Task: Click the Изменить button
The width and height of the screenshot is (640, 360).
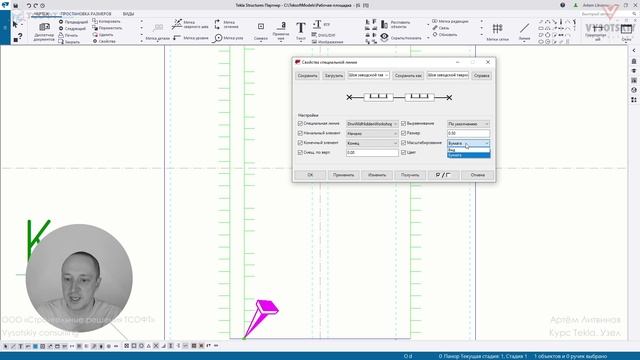Action: point(377,175)
